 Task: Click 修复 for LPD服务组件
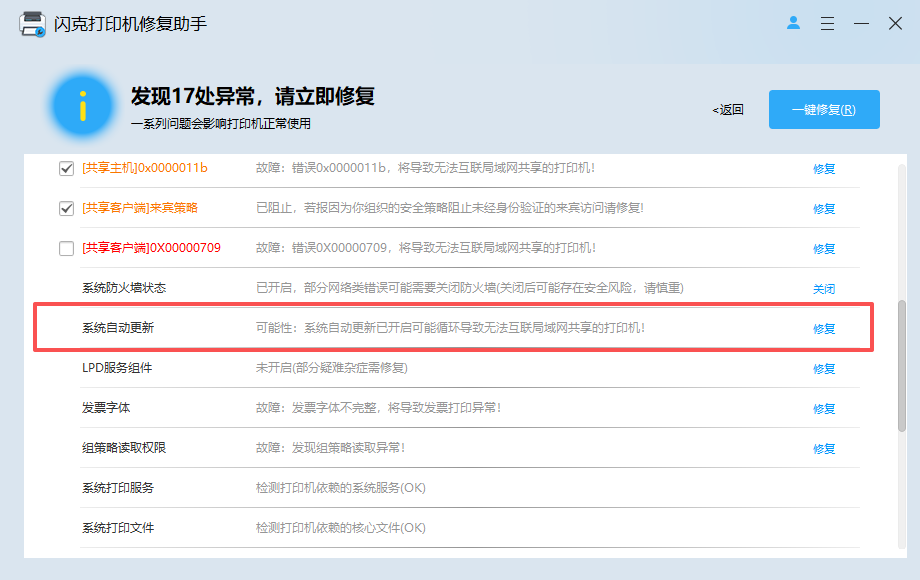[x=824, y=368]
